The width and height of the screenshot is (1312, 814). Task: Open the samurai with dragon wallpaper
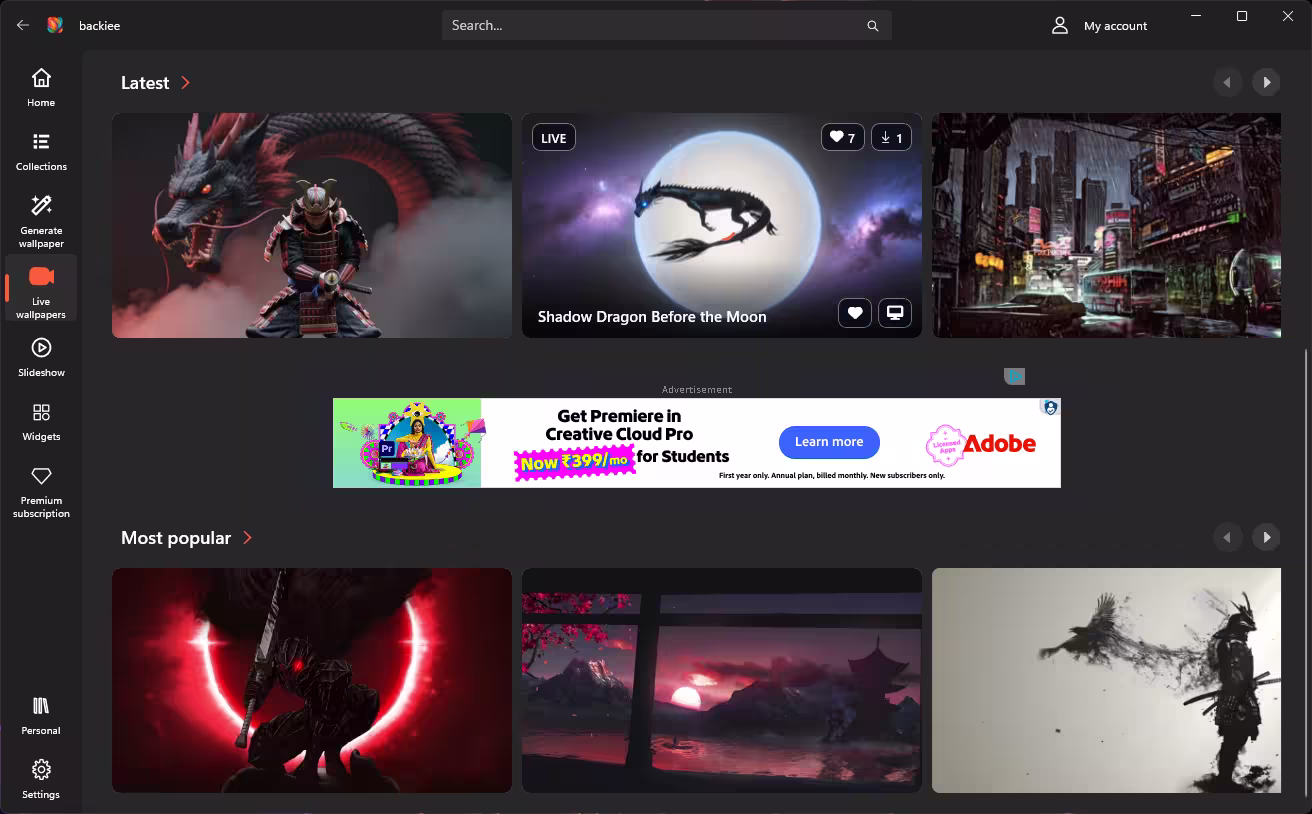(312, 225)
